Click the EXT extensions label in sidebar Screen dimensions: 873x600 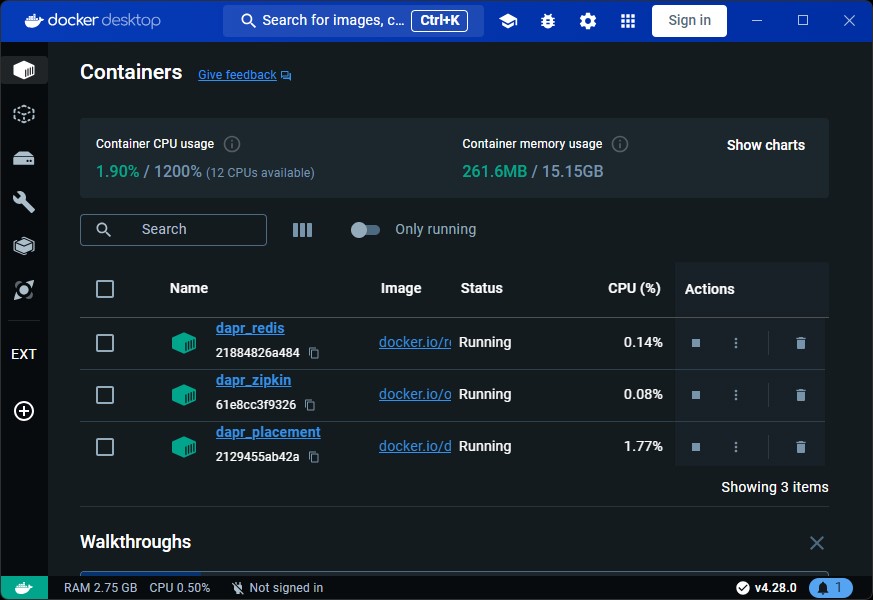tap(24, 354)
